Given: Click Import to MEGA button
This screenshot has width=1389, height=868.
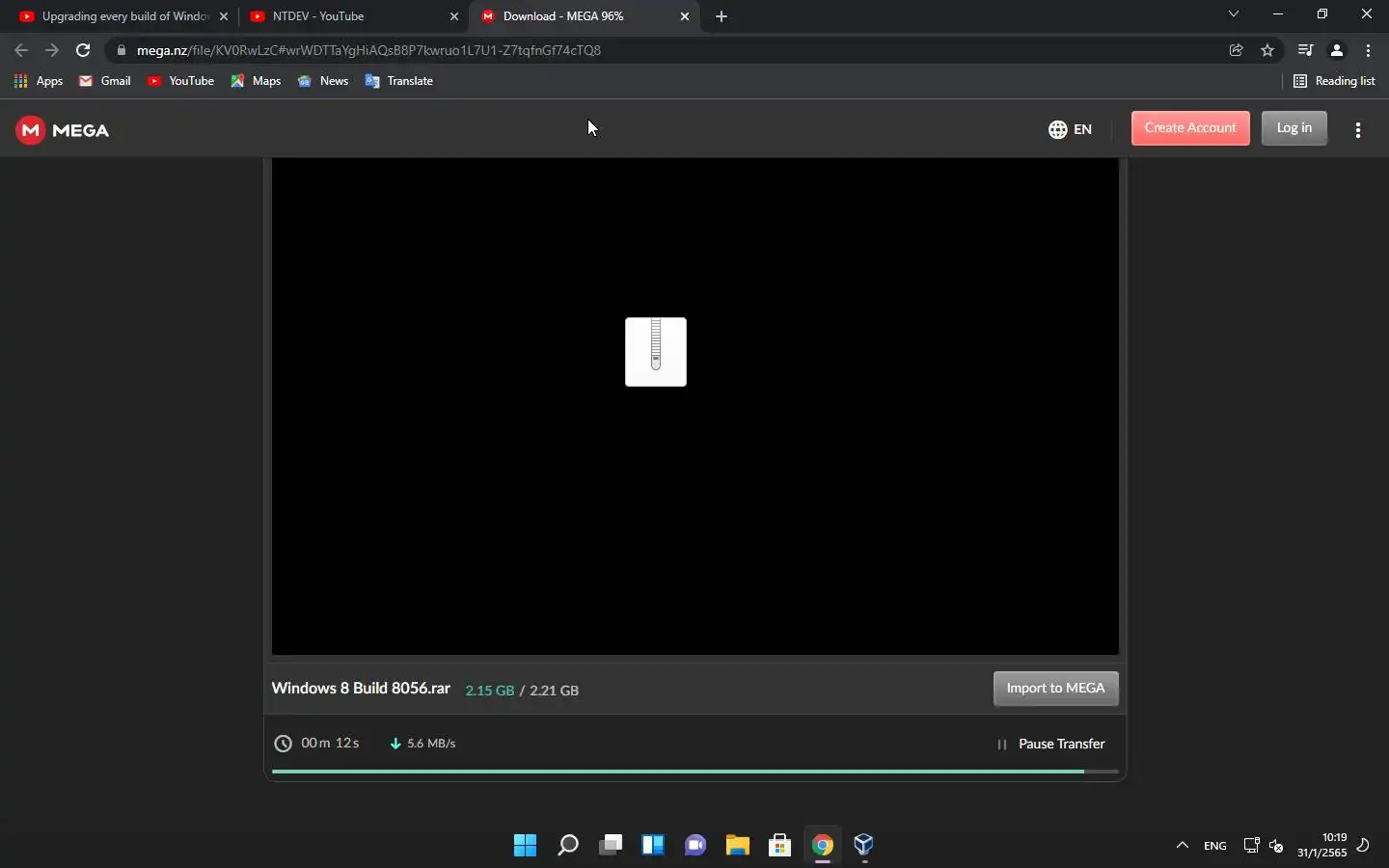Looking at the screenshot, I should (1056, 689).
